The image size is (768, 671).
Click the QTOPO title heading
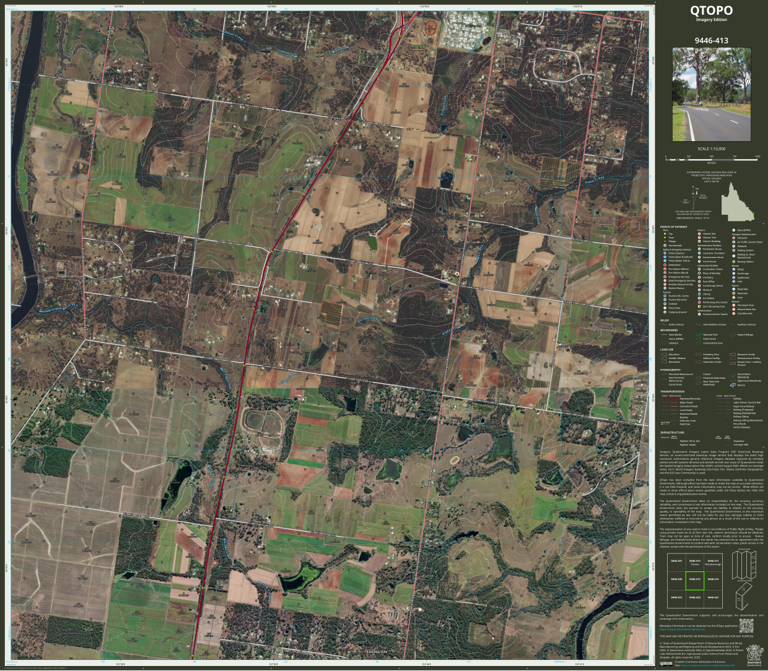coord(711,10)
